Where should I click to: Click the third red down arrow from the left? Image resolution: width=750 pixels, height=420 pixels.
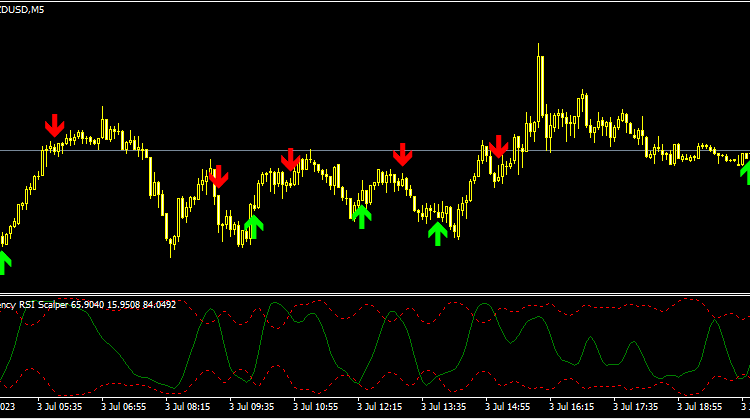(290, 159)
